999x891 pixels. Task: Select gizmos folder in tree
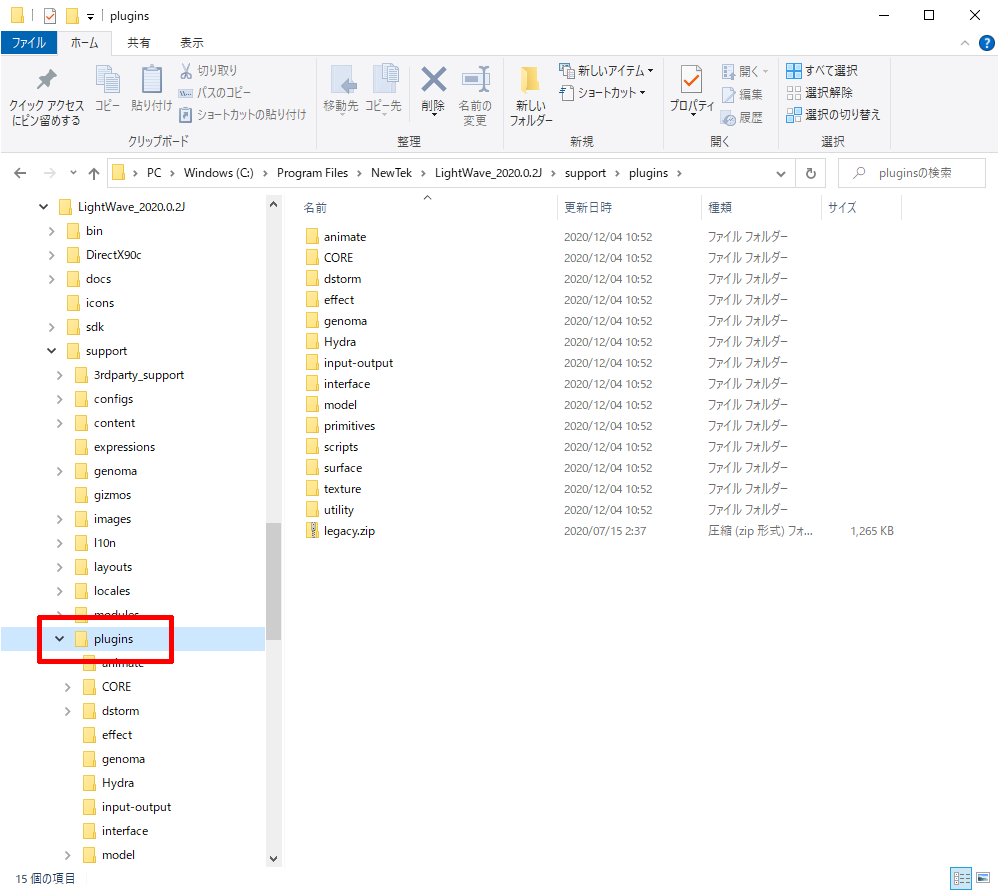tap(112, 495)
